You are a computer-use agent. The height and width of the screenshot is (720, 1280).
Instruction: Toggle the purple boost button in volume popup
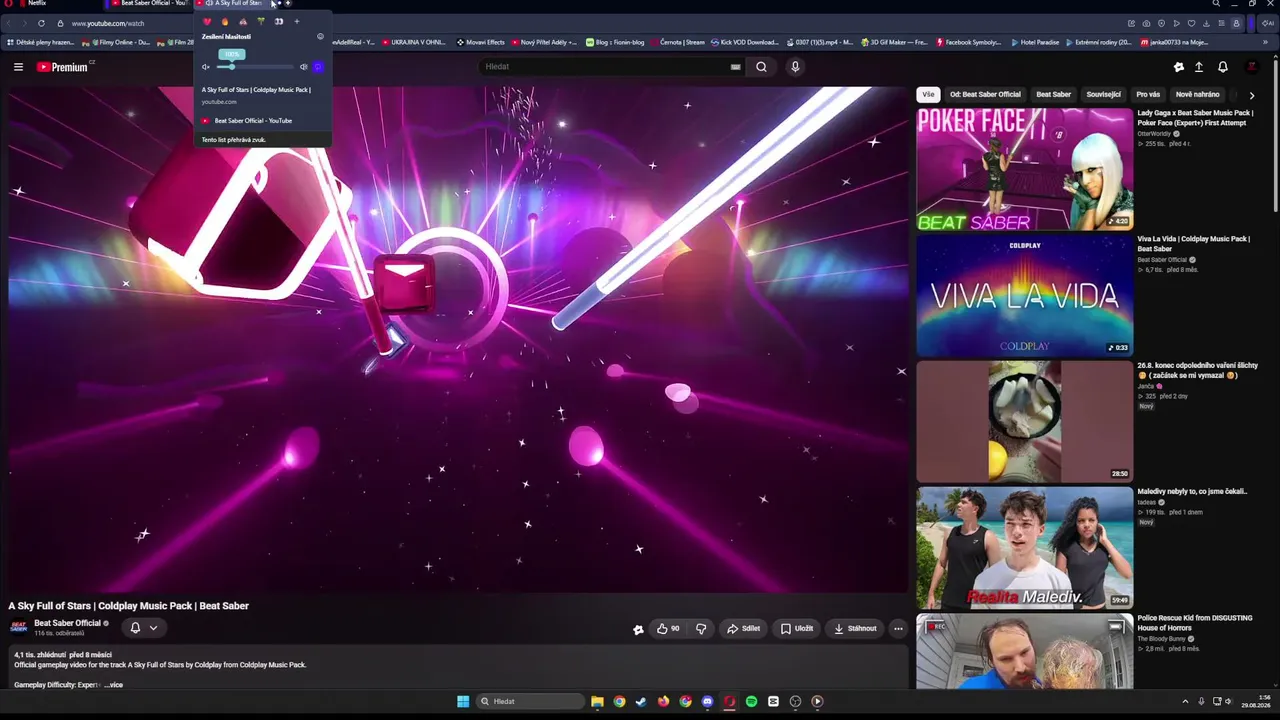tap(318, 67)
